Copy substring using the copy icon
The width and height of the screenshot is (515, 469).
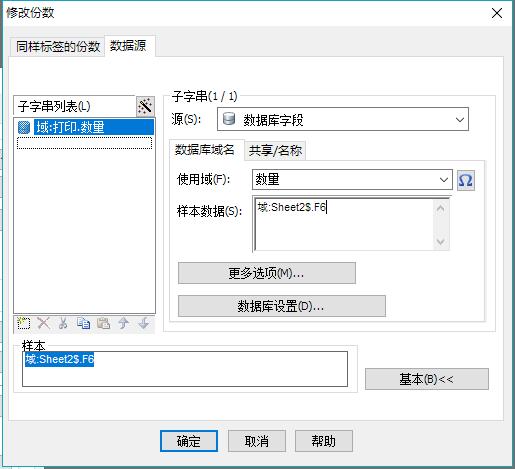pos(83,323)
